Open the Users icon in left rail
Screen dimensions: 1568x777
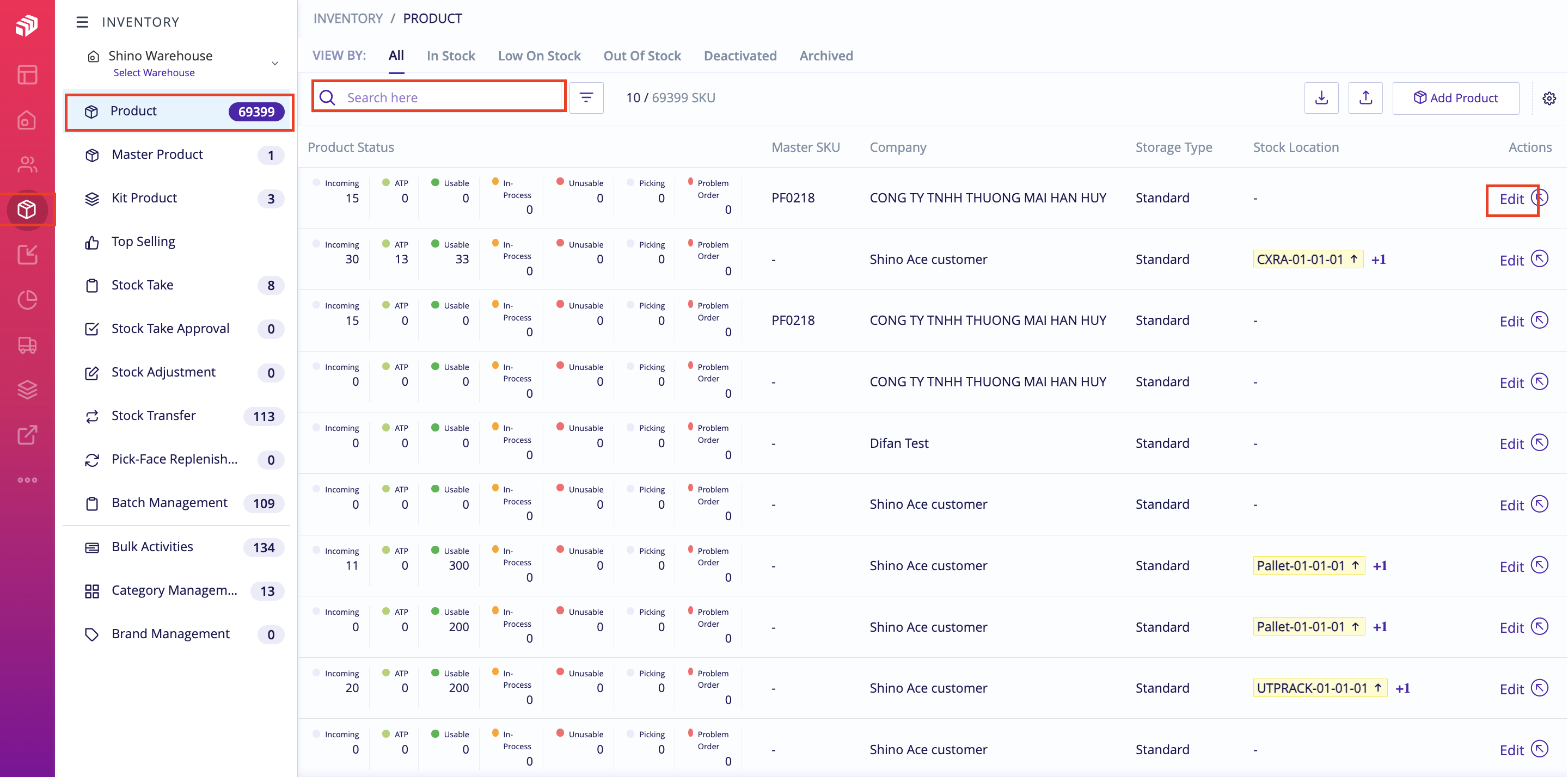click(x=27, y=164)
